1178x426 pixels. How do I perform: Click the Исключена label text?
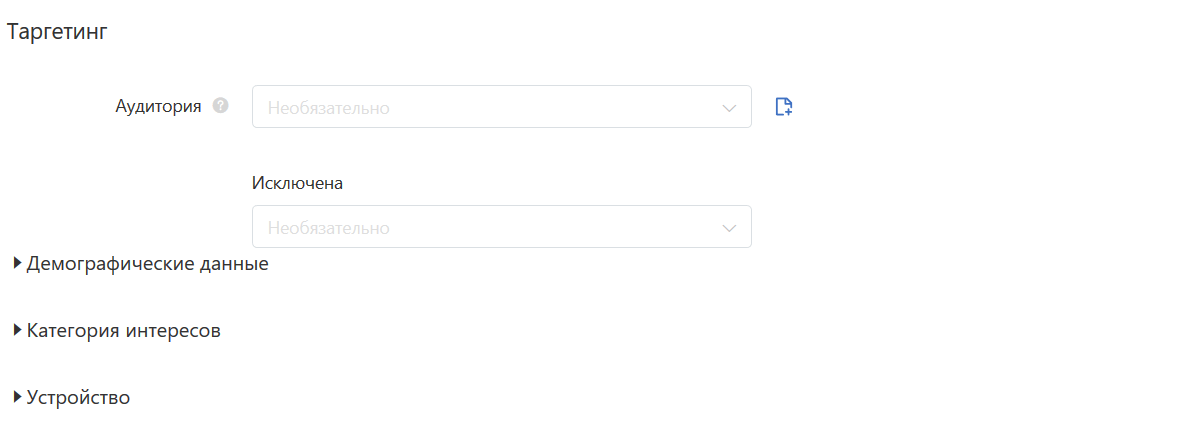click(298, 183)
